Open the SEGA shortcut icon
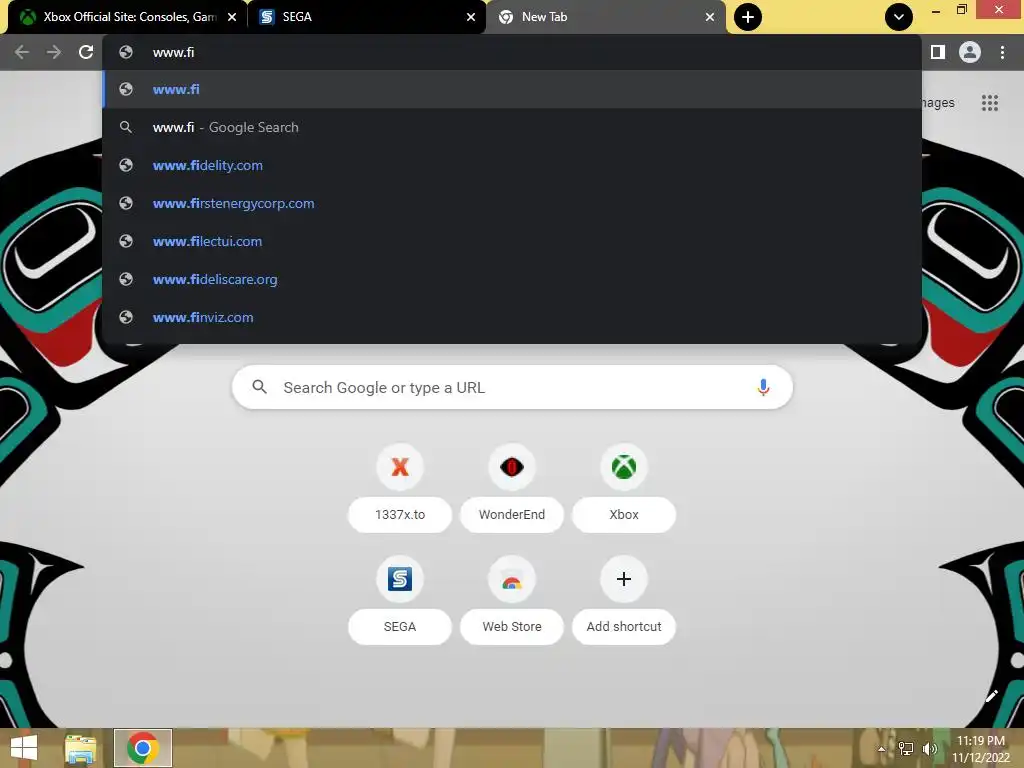Viewport: 1024px width, 768px height. (400, 579)
